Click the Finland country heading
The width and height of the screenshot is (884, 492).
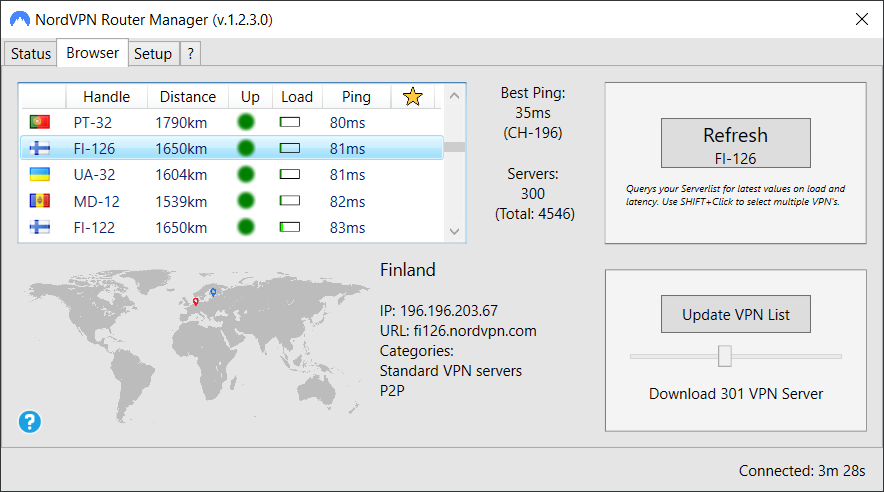(408, 269)
